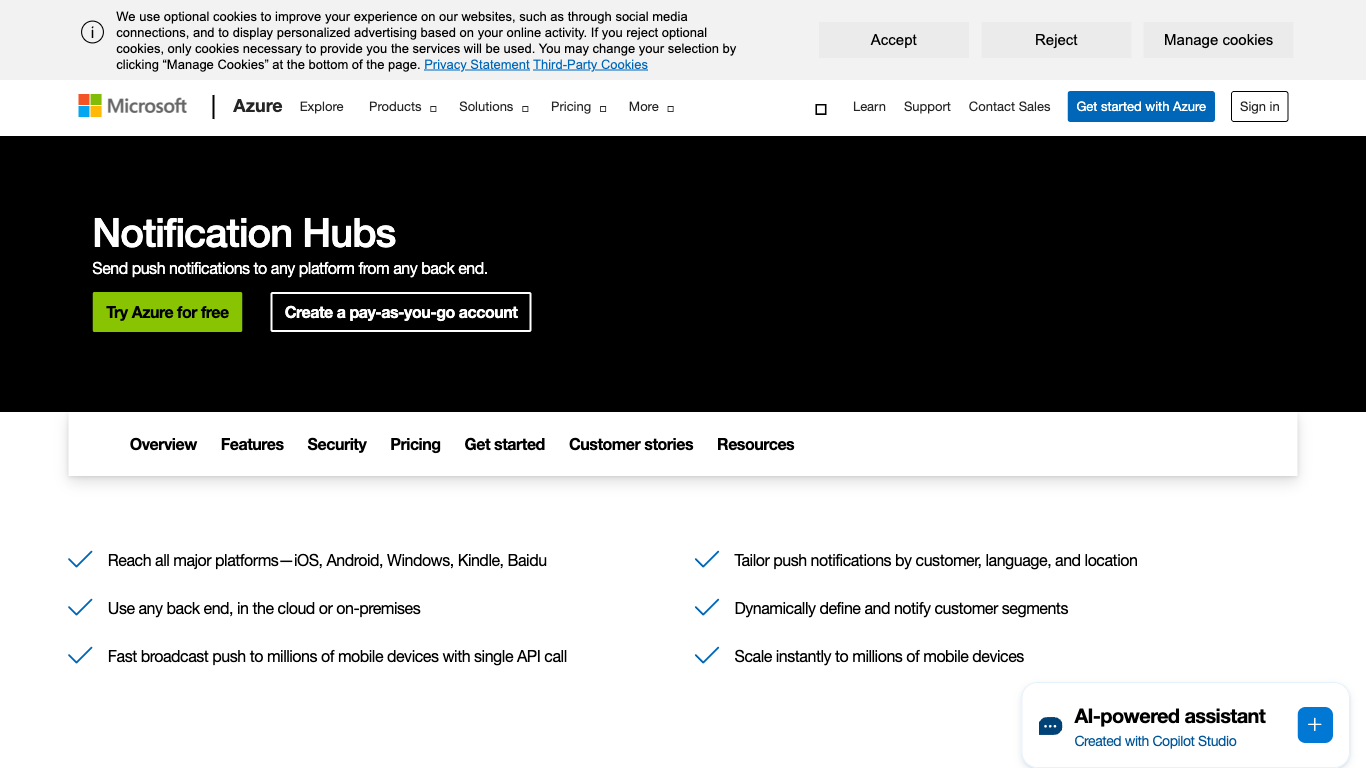Click 'Use any back end' text

point(264,608)
